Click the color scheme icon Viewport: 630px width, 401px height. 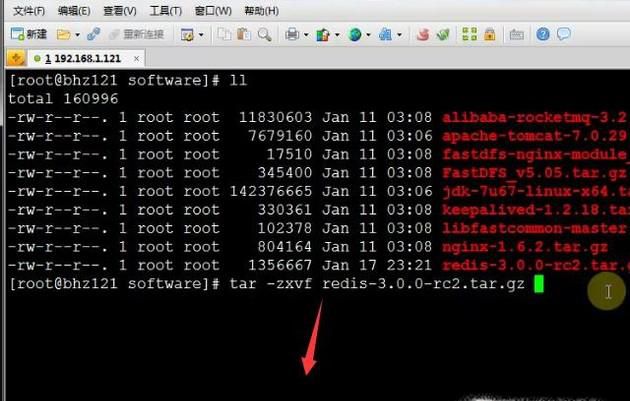click(x=323, y=35)
